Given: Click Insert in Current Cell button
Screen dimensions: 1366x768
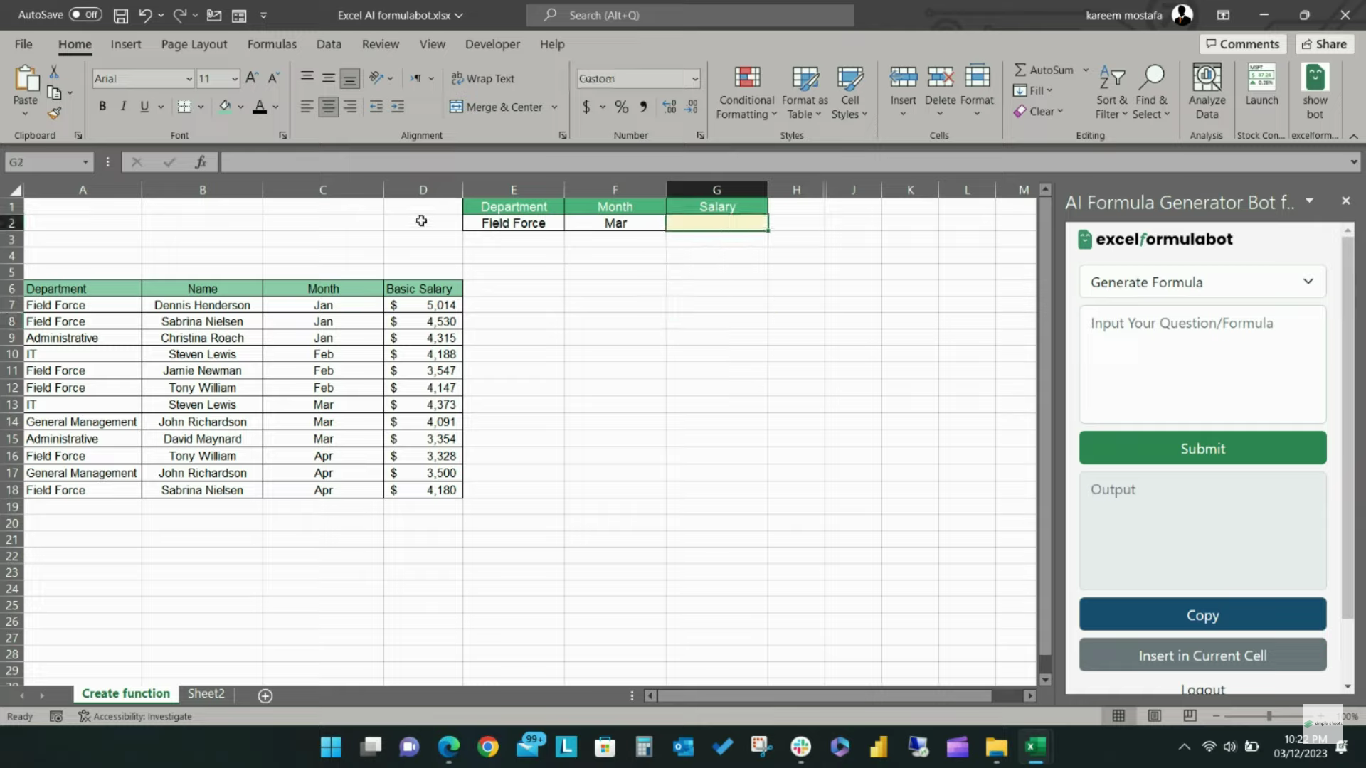Looking at the screenshot, I should point(1202,655).
